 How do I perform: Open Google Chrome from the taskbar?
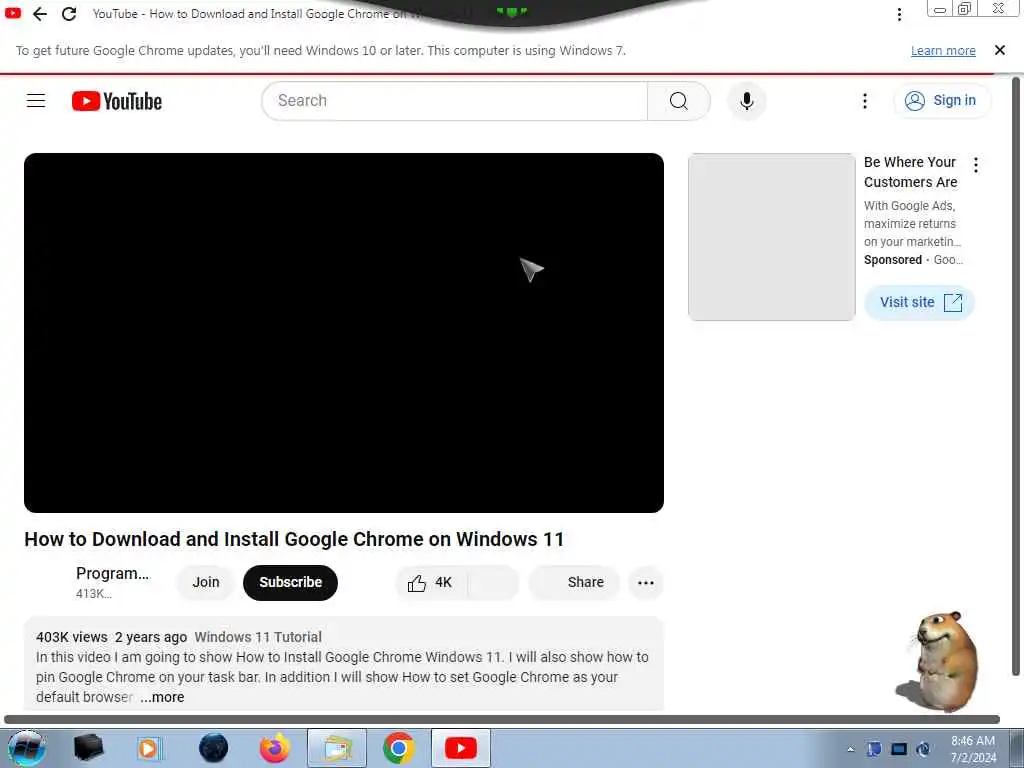[398, 748]
